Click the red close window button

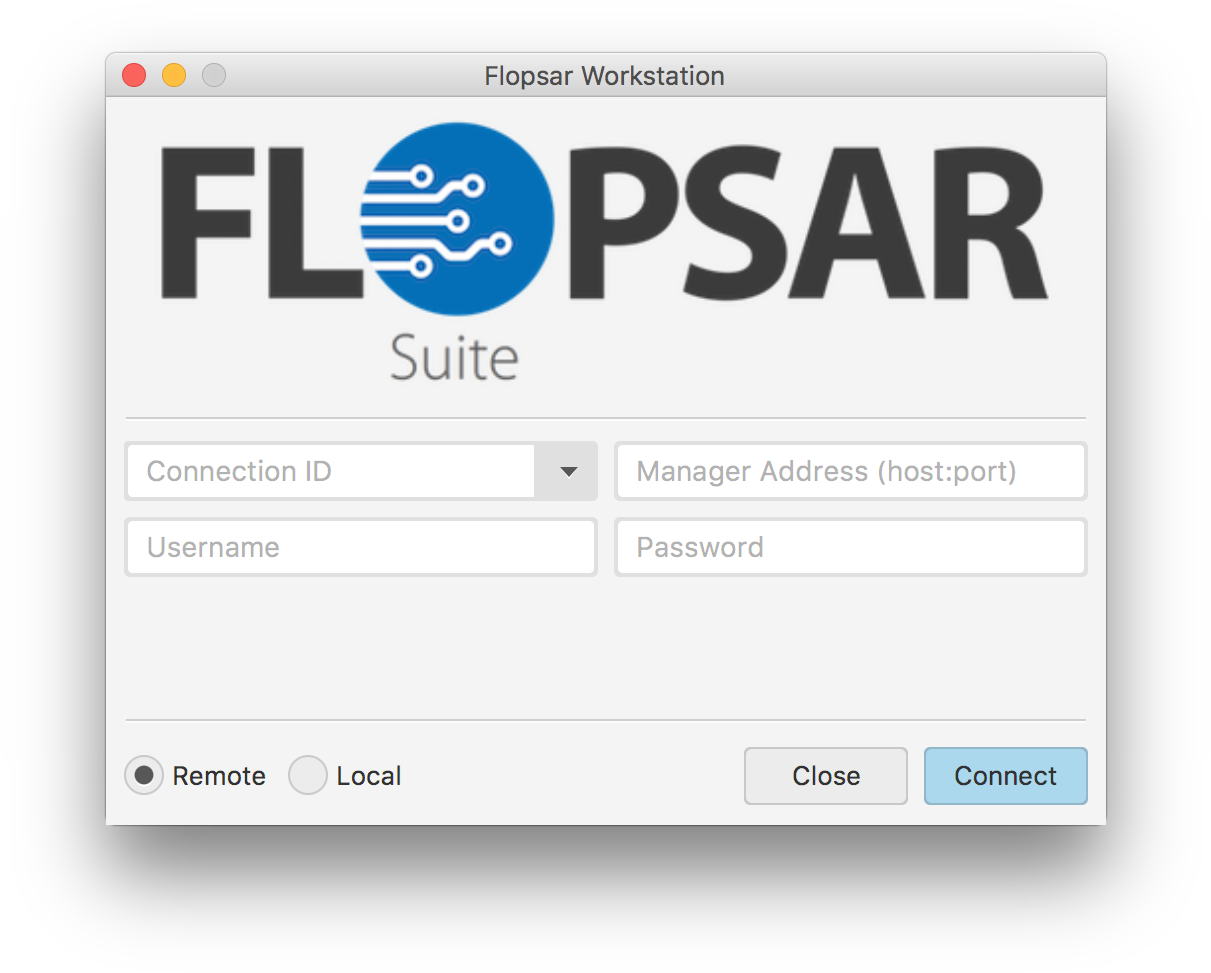pos(134,75)
